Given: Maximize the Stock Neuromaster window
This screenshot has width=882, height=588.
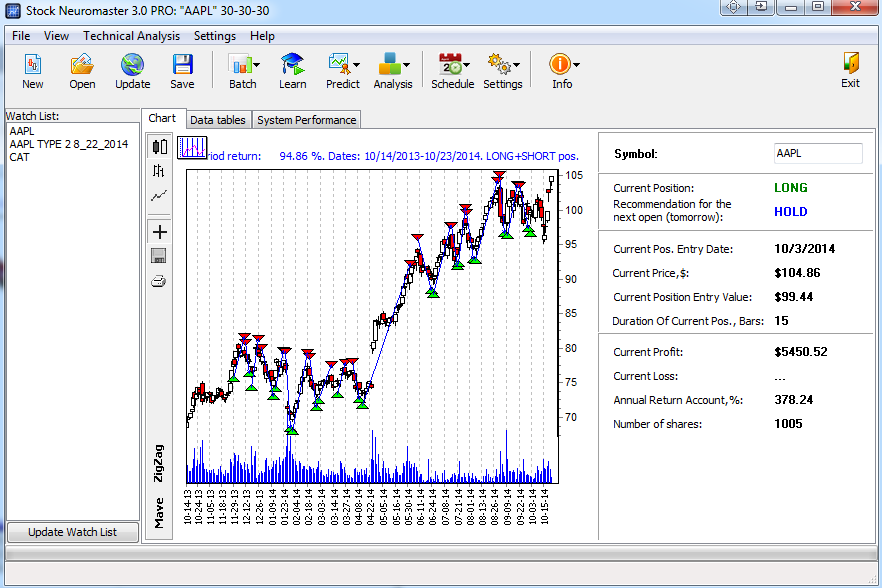Looking at the screenshot, I should (818, 7).
